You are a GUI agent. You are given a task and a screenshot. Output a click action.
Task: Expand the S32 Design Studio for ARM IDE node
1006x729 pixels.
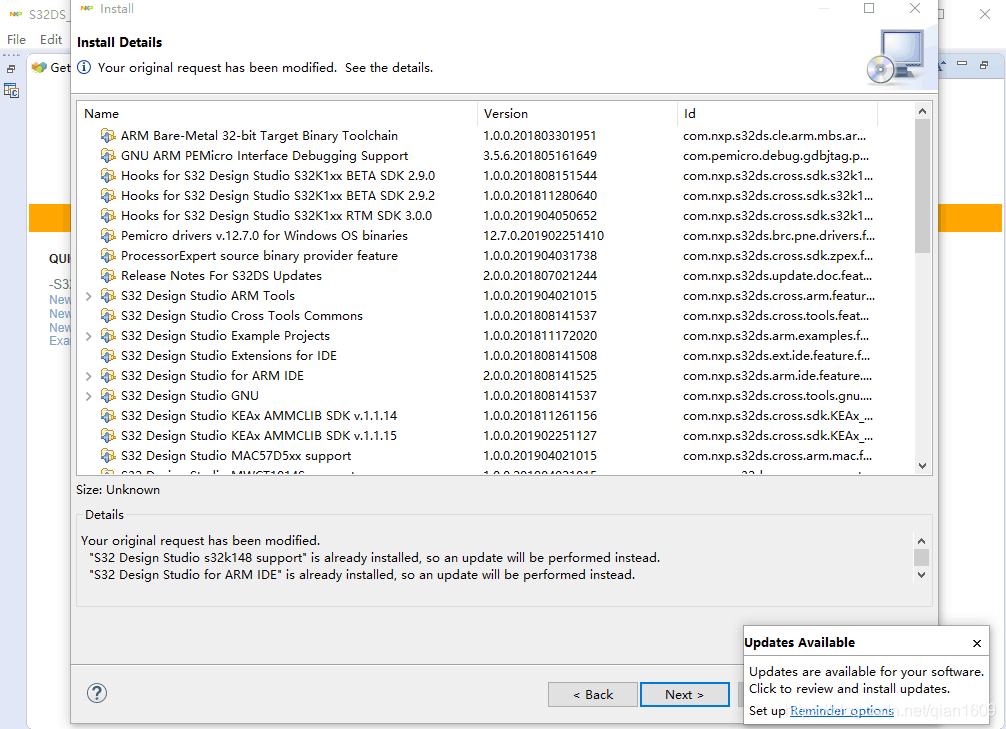(89, 376)
